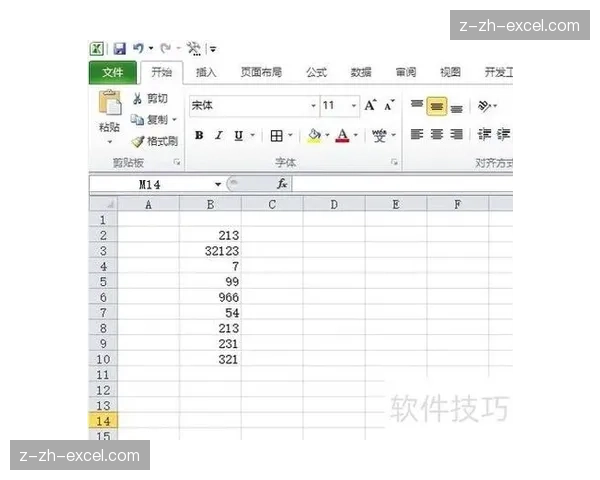The image size is (600, 480).
Task: Select cell containing 966
Action: click(210, 297)
